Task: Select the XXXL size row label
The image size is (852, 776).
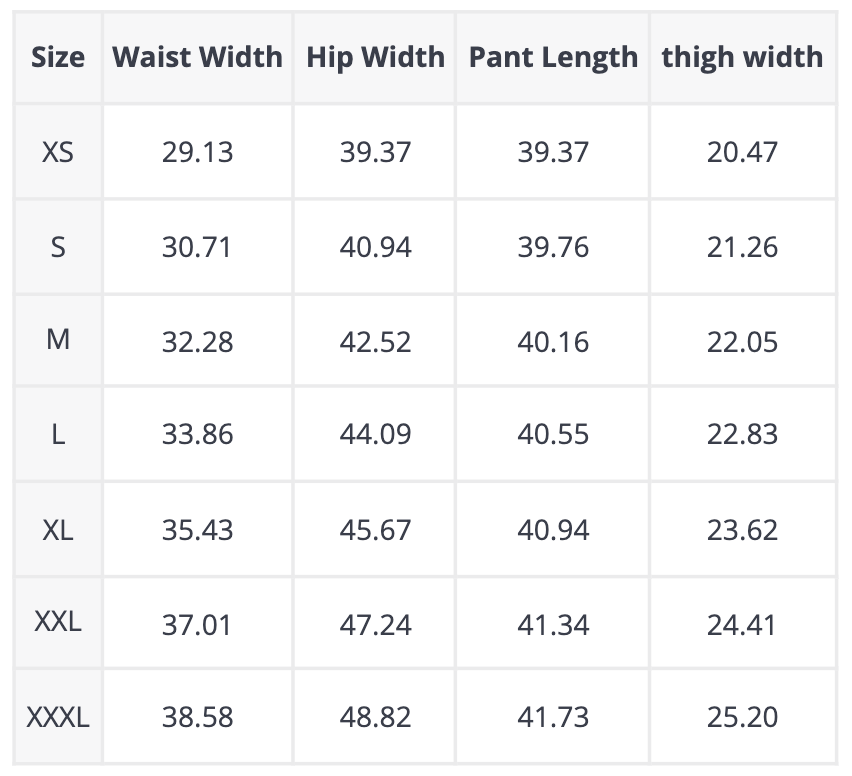Action: (x=58, y=717)
